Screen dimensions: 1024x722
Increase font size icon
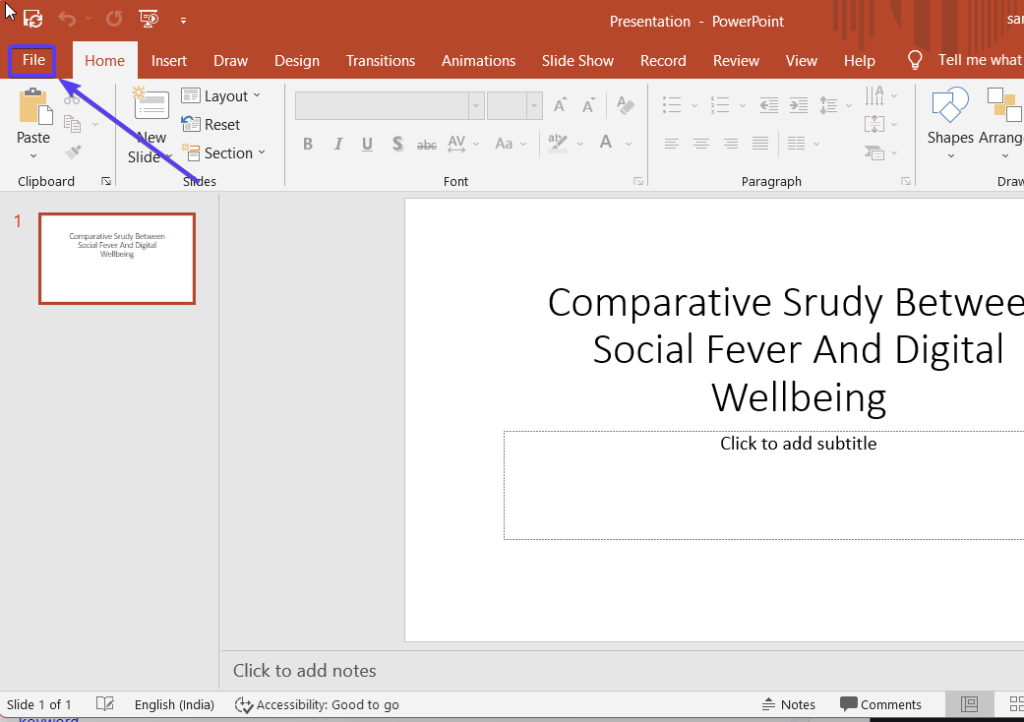click(560, 105)
